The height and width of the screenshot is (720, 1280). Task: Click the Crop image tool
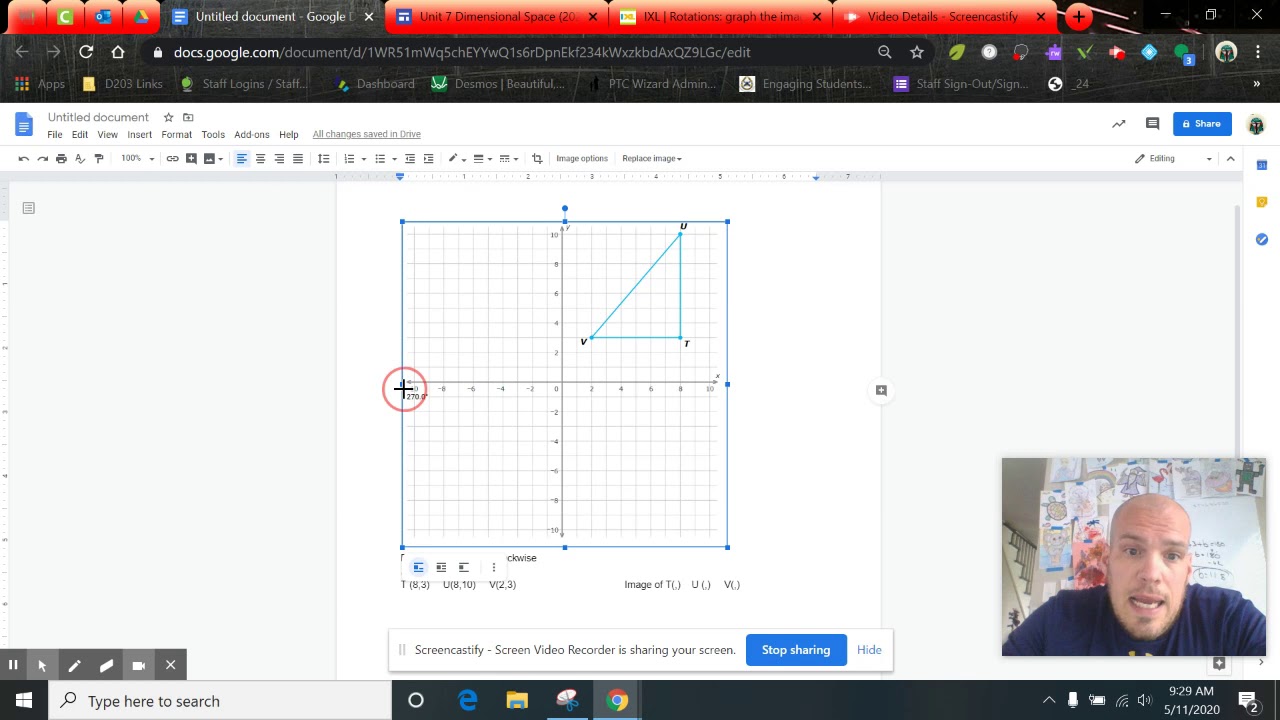pos(537,158)
